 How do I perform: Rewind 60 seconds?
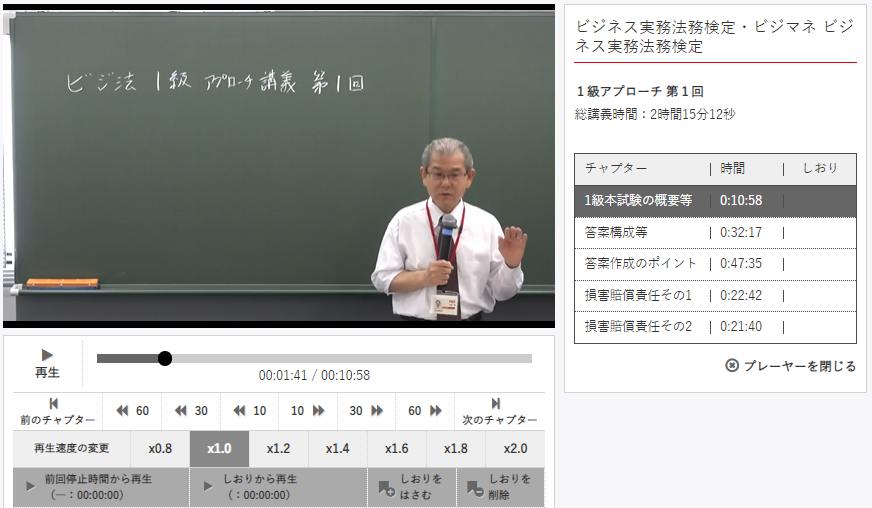tap(132, 411)
